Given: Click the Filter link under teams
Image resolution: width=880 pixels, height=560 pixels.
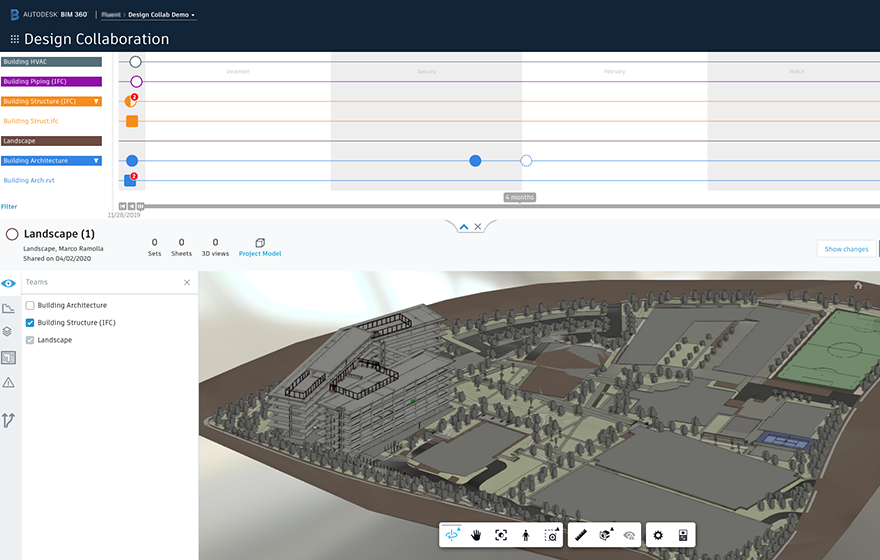Looking at the screenshot, I should (9, 206).
